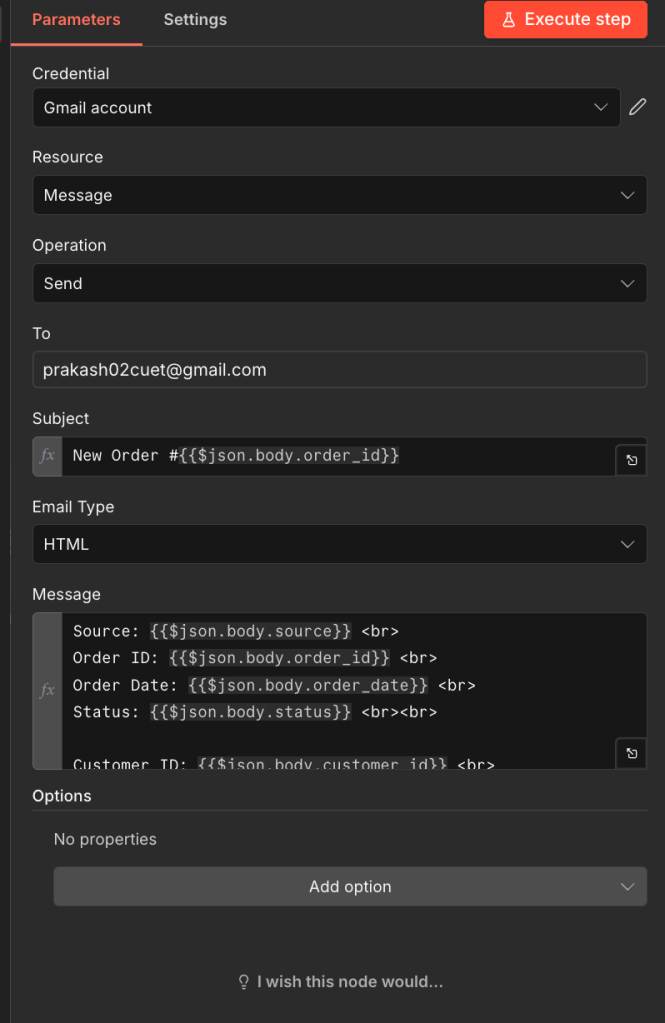Switch to the Settings tab
Viewport: 665px width, 1023px height.
(195, 19)
